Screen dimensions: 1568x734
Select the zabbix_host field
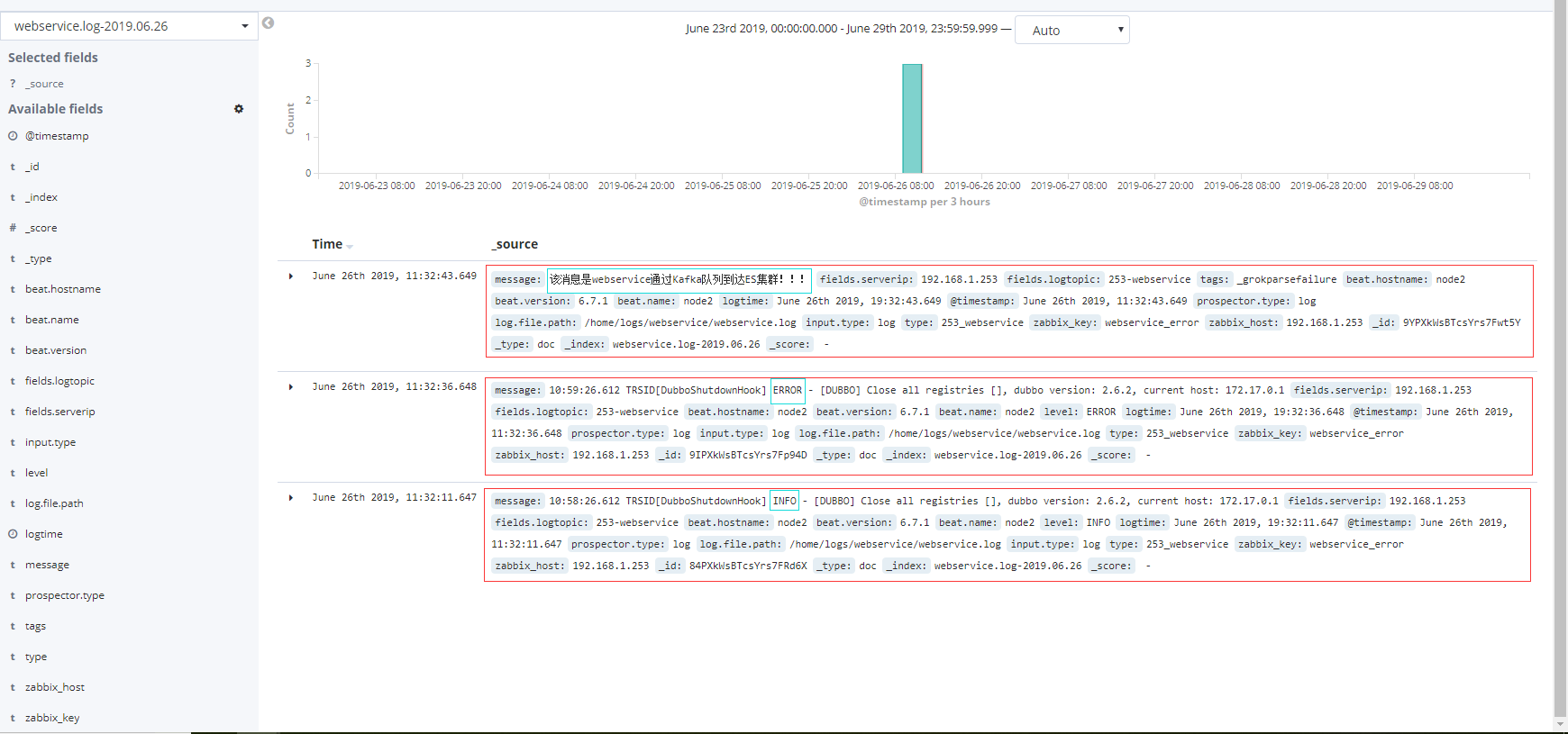tap(55, 687)
